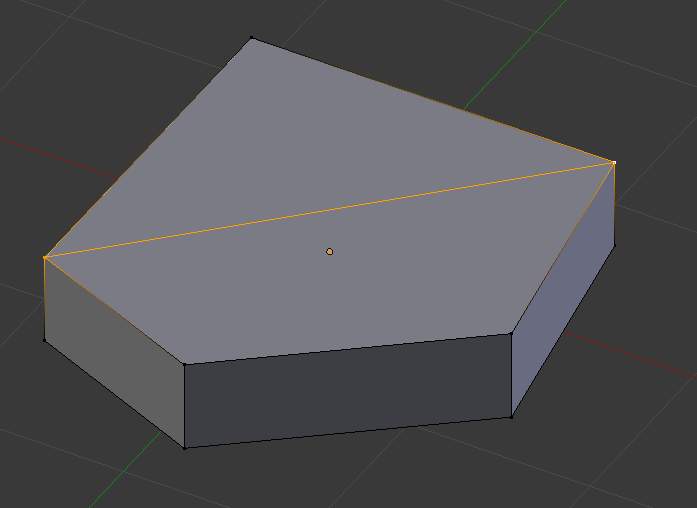
Task: Select top vertex above the front-left vertical edge
Action: coord(184,364)
